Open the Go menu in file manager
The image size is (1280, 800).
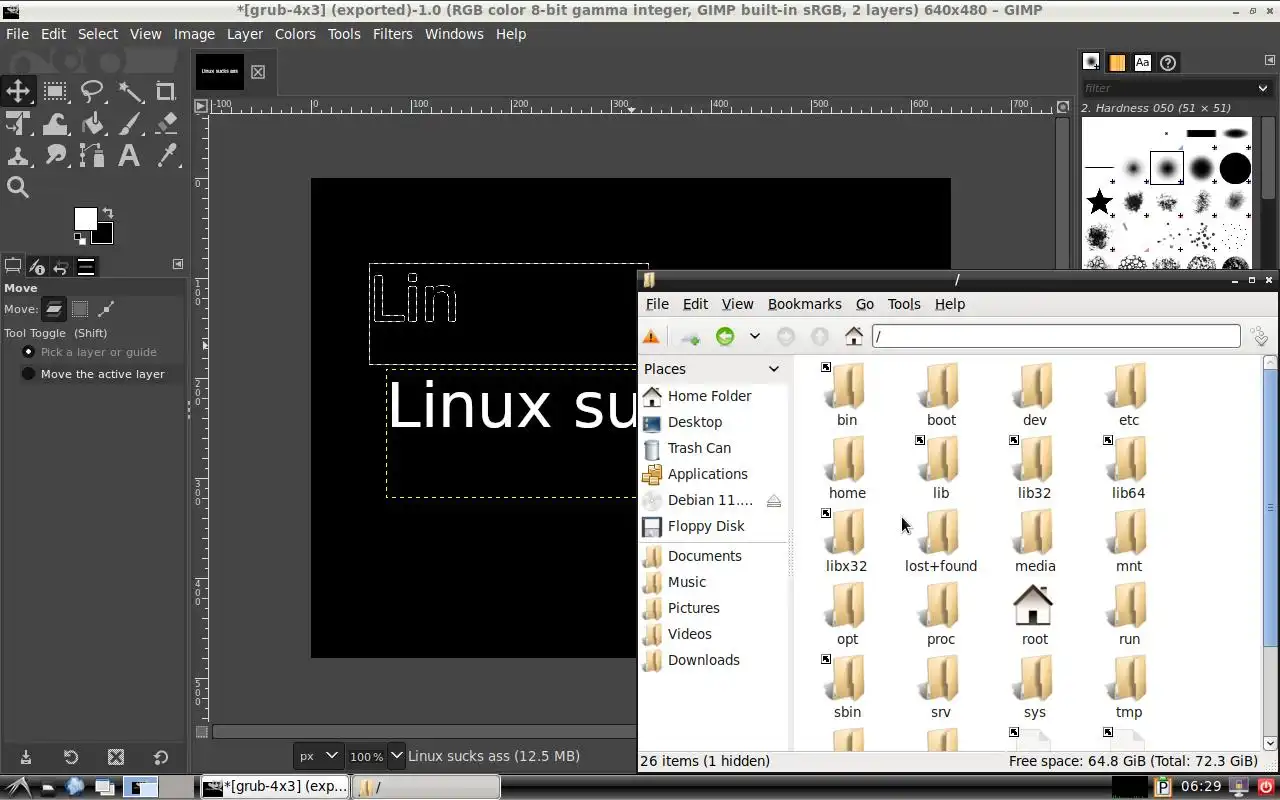865,304
